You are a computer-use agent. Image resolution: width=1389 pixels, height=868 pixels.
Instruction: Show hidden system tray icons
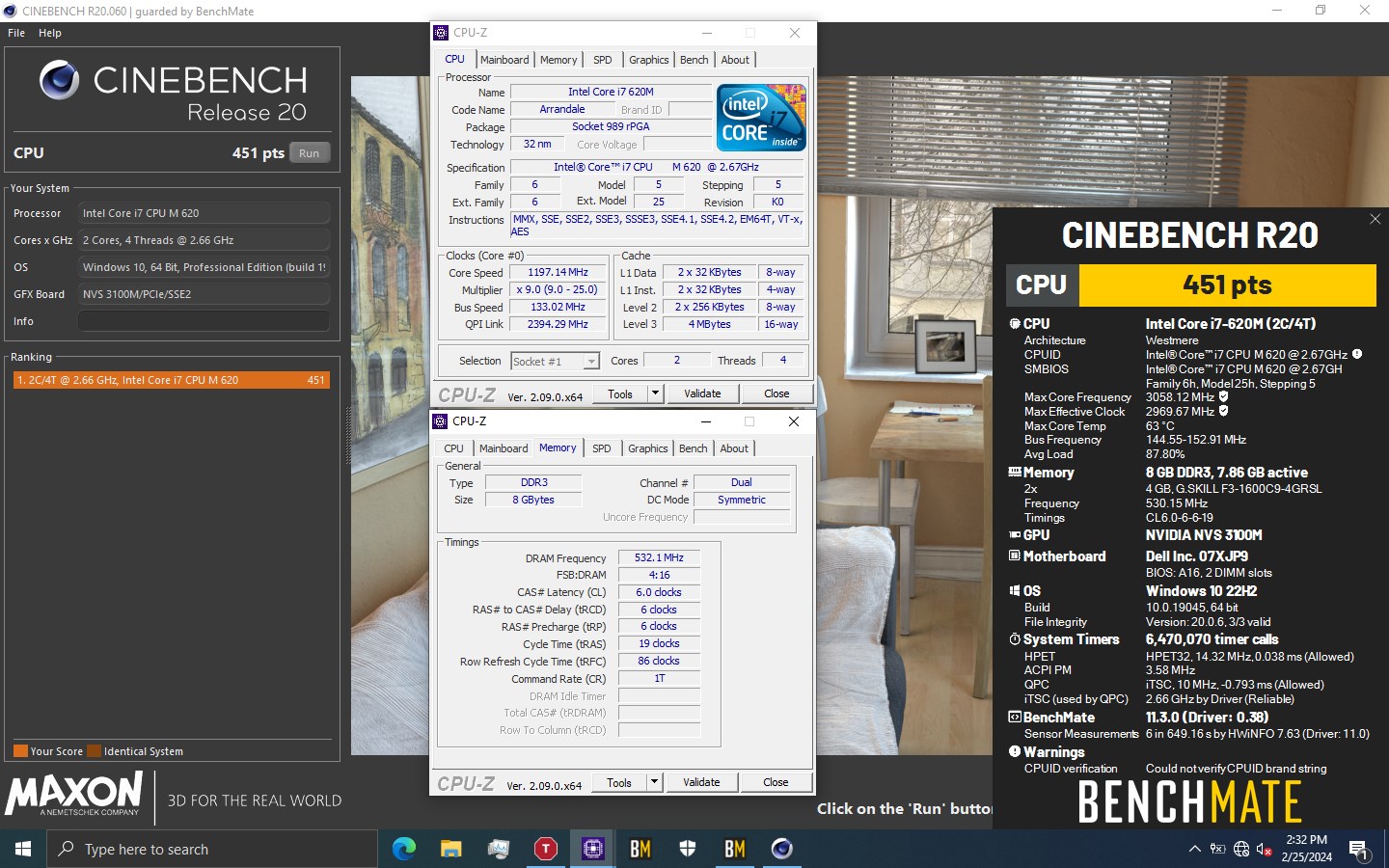(x=1194, y=850)
